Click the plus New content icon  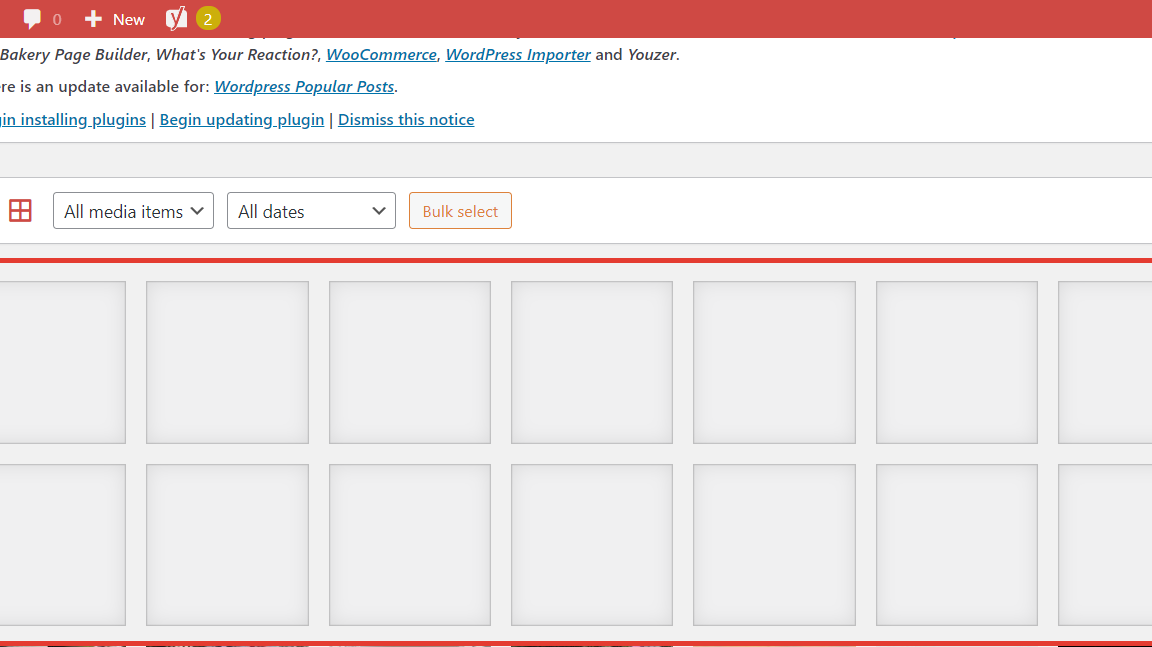tap(94, 19)
